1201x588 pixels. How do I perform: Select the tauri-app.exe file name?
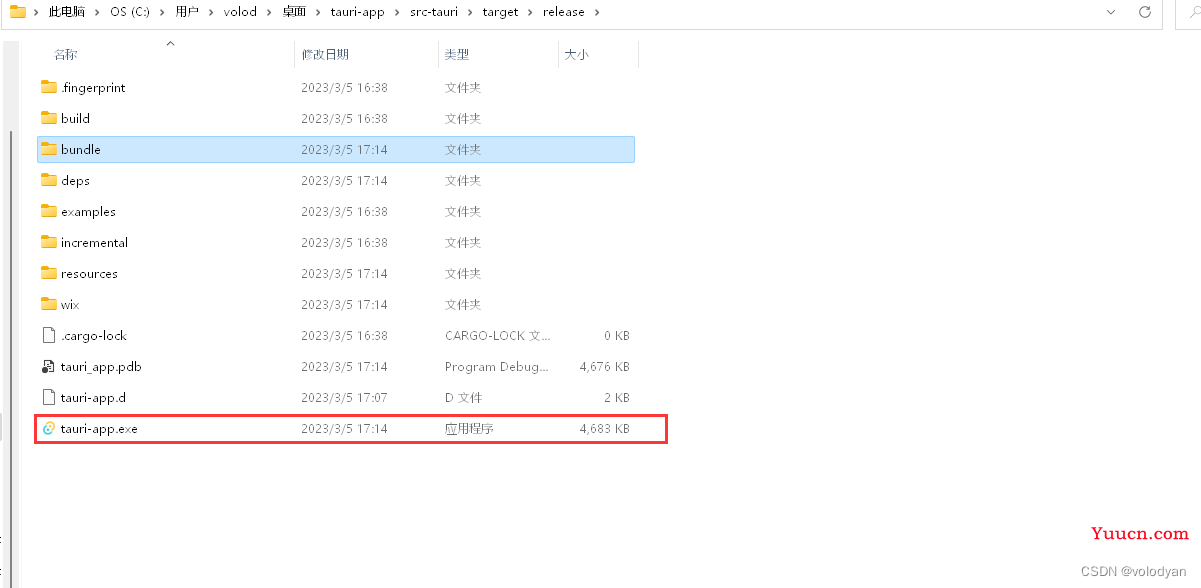(99, 428)
